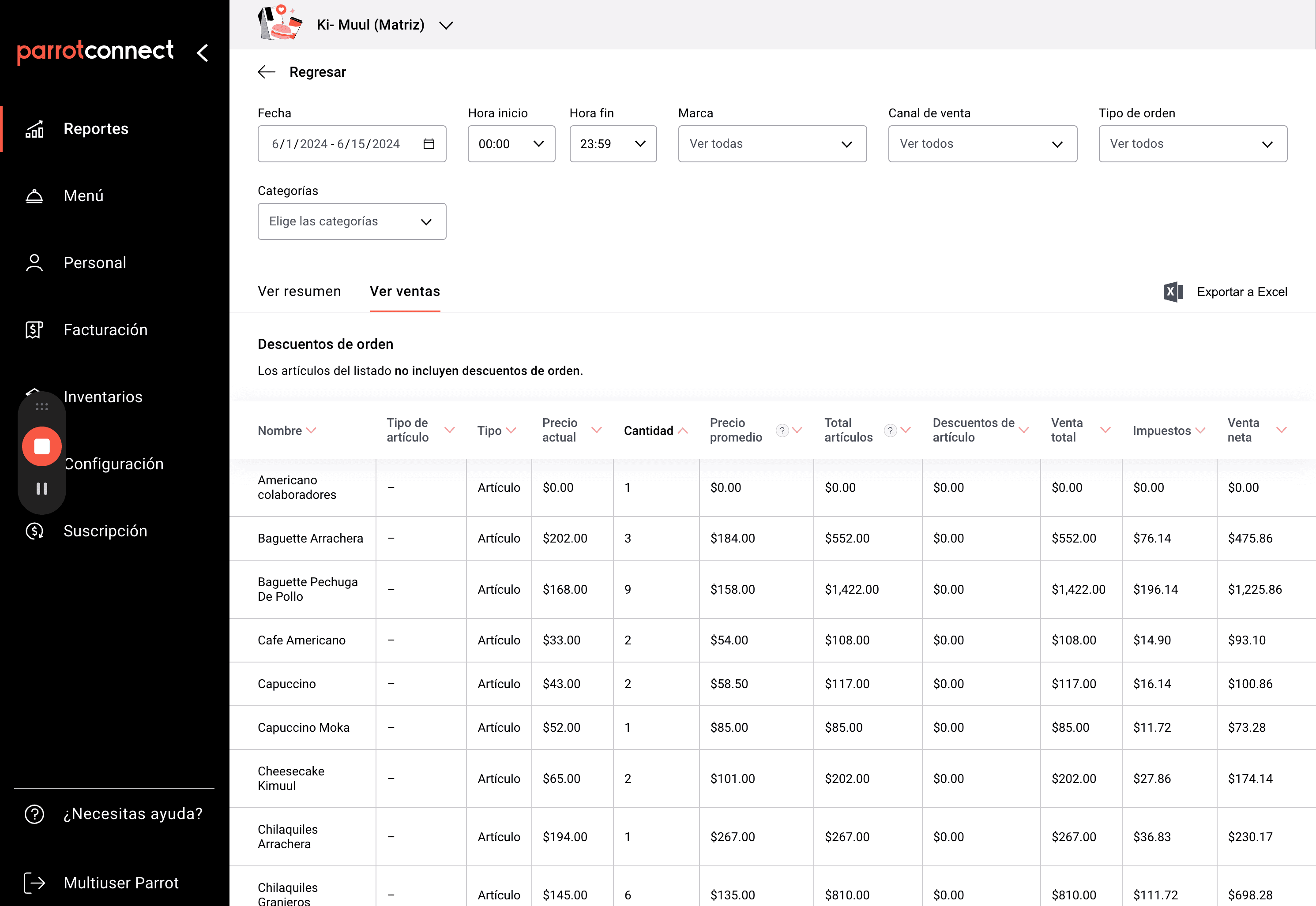The image size is (1316, 906).
Task: Click the parrotconnect logo
Action: [x=95, y=52]
